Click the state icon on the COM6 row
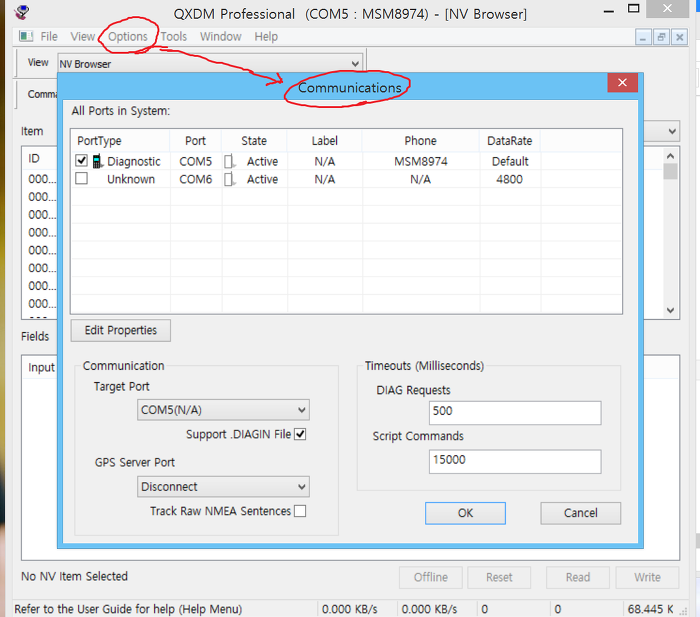The image size is (700, 617). point(229,179)
